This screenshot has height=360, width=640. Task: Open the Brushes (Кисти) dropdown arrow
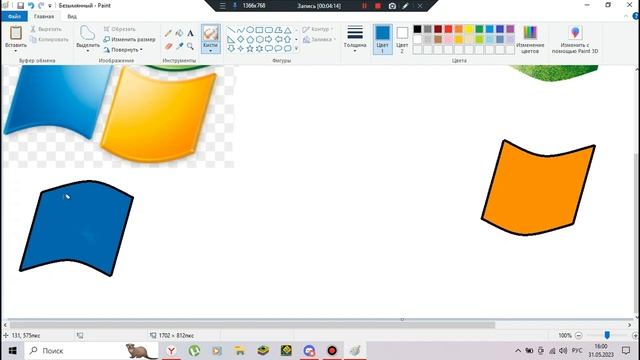[x=211, y=51]
